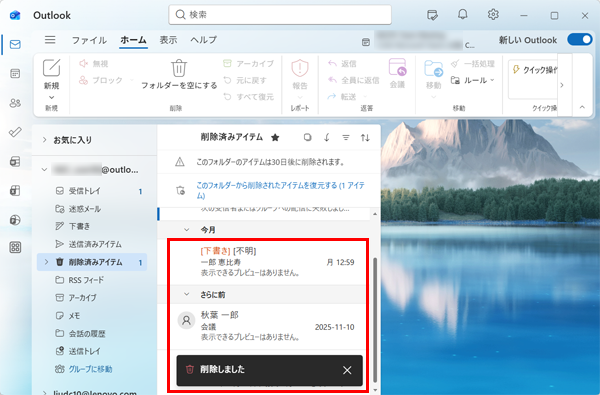600x395 pixels.
Task: Open the 受信トレイ folder
Action: (x=92, y=191)
